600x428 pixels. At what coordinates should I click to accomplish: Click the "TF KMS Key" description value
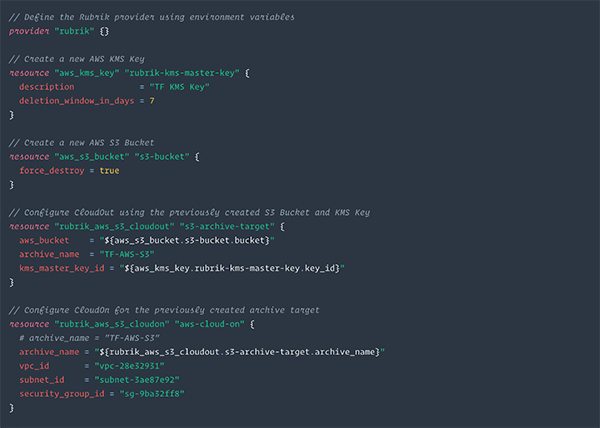(179, 87)
